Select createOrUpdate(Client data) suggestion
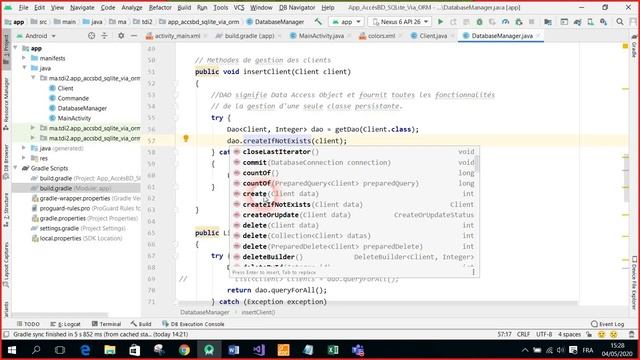Viewport: 640px width, 360px height. 354,215
